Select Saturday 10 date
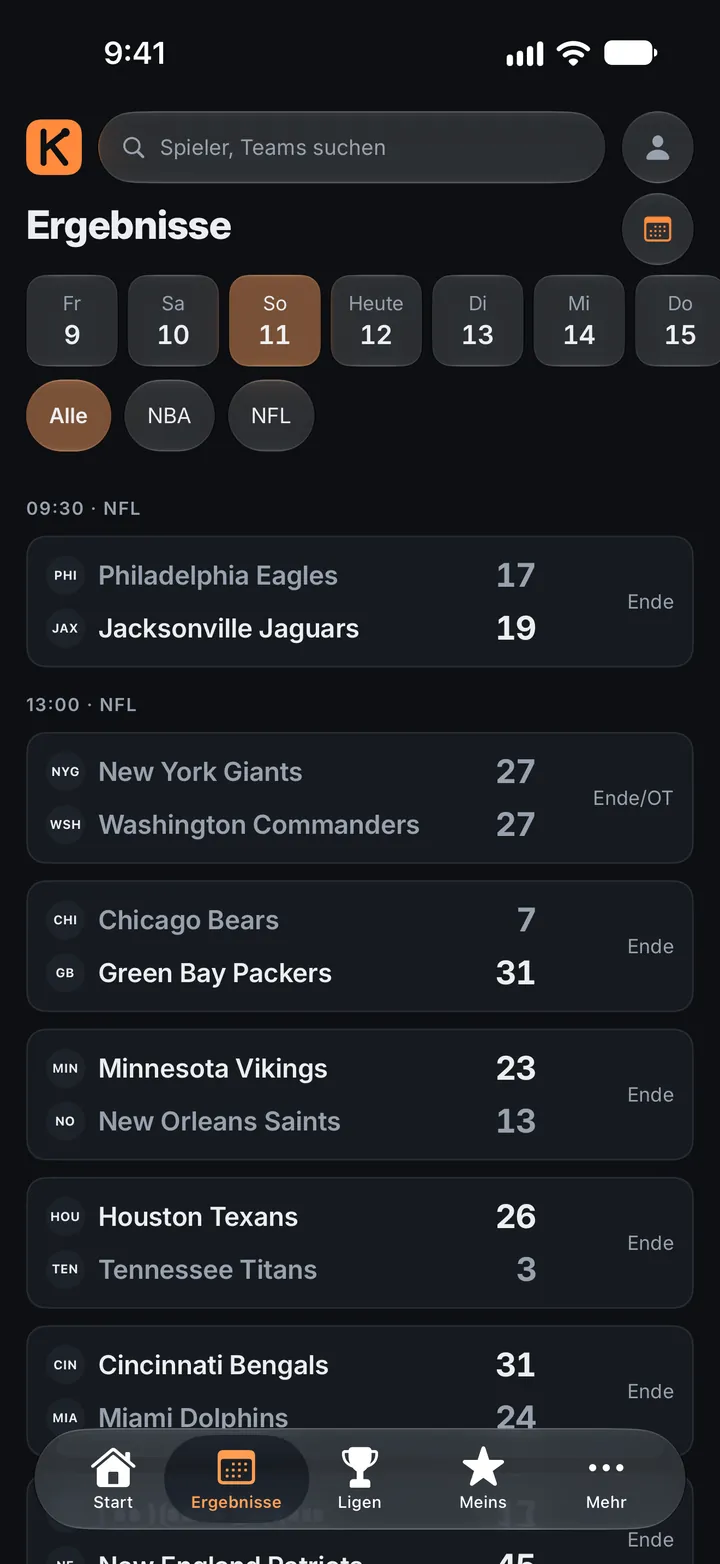Screen dimensions: 720x1564 pyautogui.click(x=173, y=320)
